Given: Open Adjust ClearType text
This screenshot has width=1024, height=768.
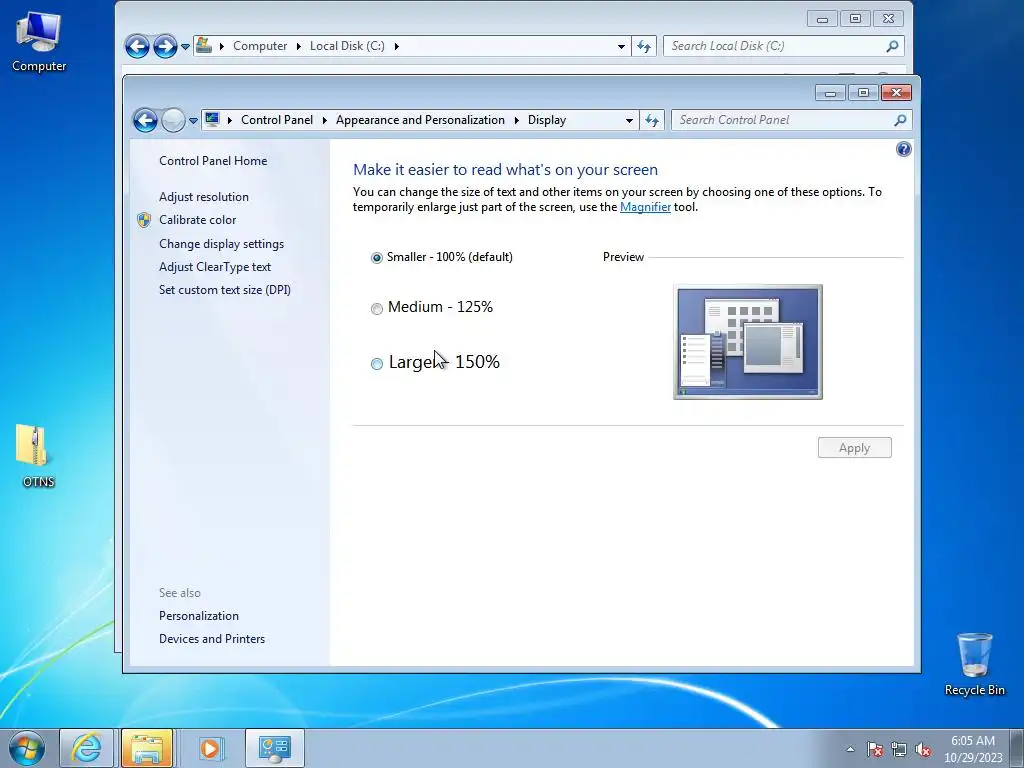Looking at the screenshot, I should coord(215,266).
